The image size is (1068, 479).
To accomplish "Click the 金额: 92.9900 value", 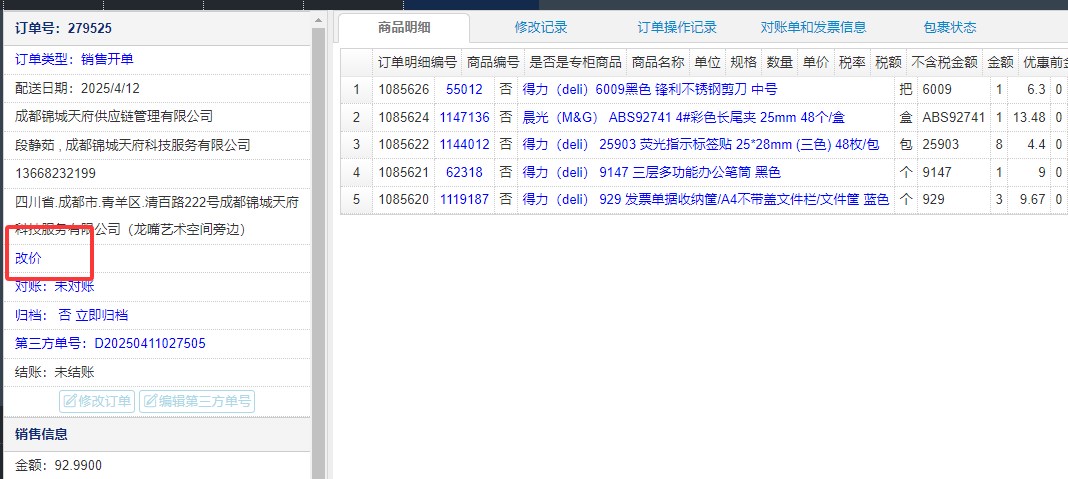I will tap(59, 465).
